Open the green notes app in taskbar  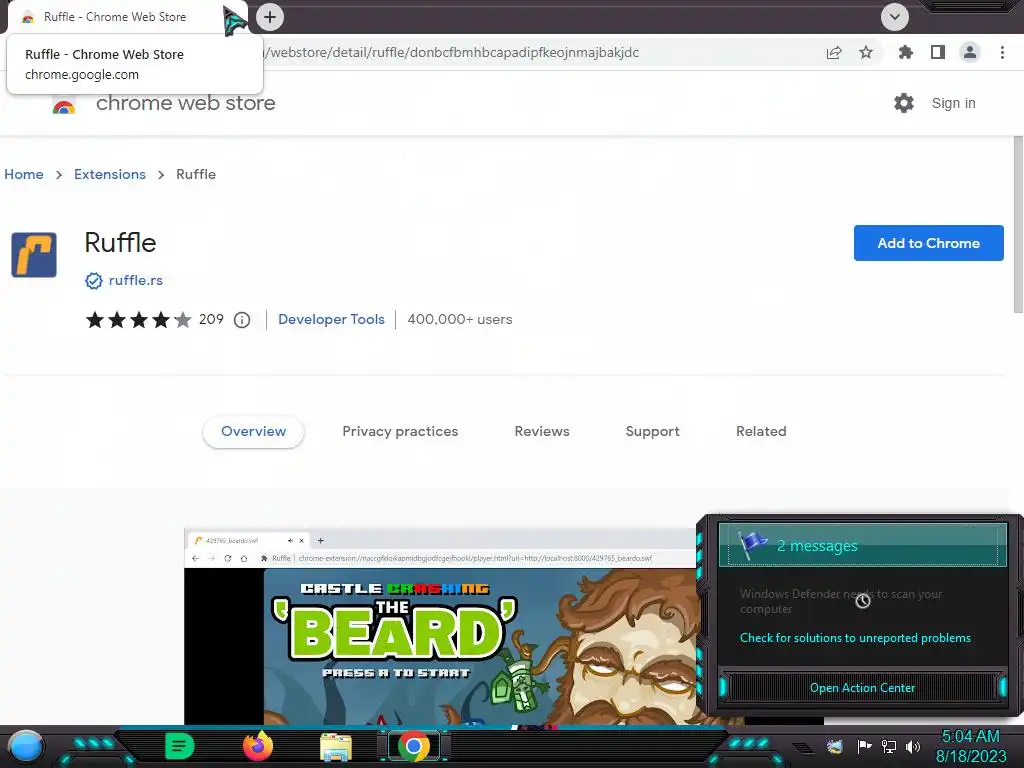180,746
